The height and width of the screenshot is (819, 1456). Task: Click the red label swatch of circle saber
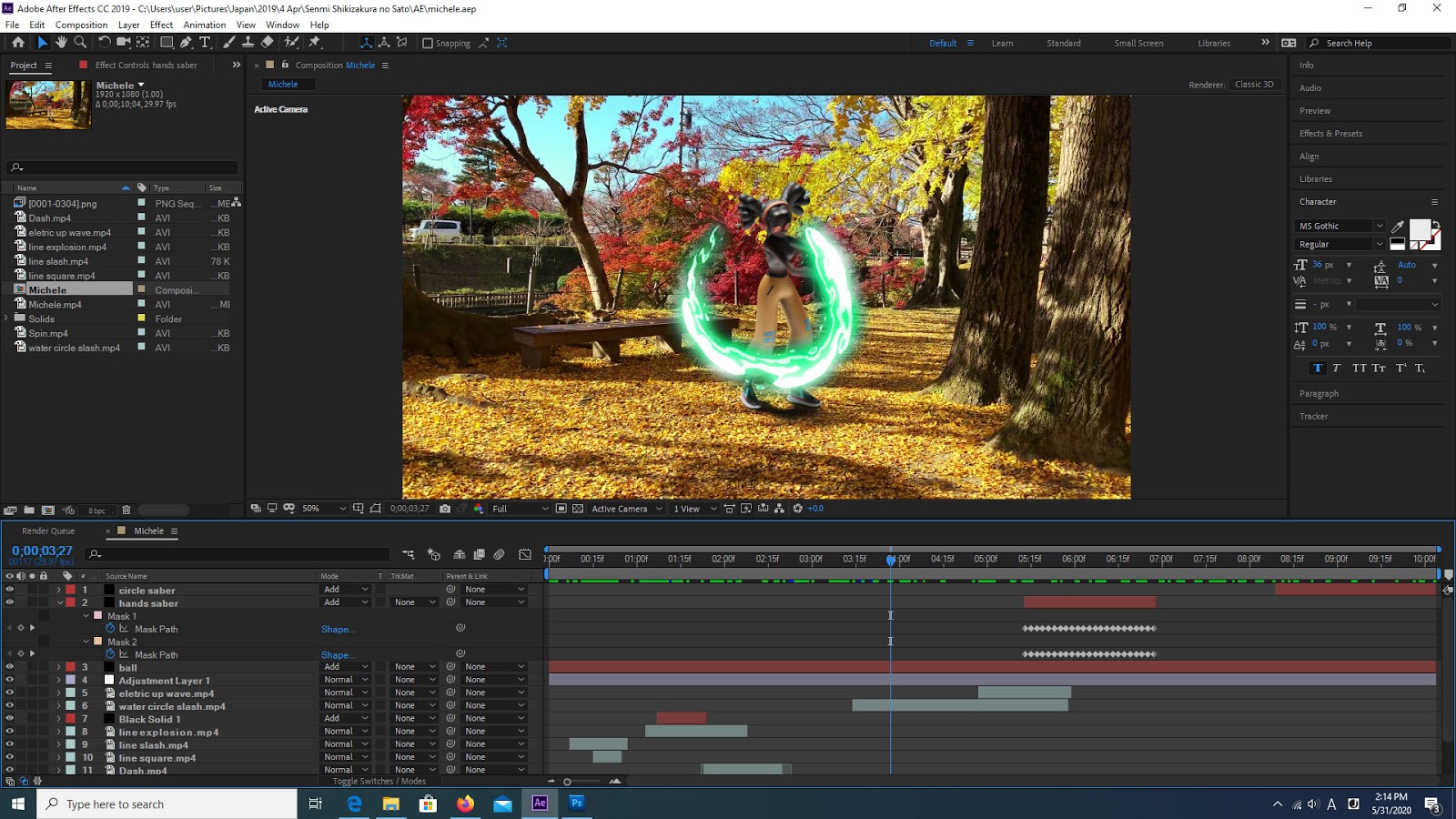[70, 590]
